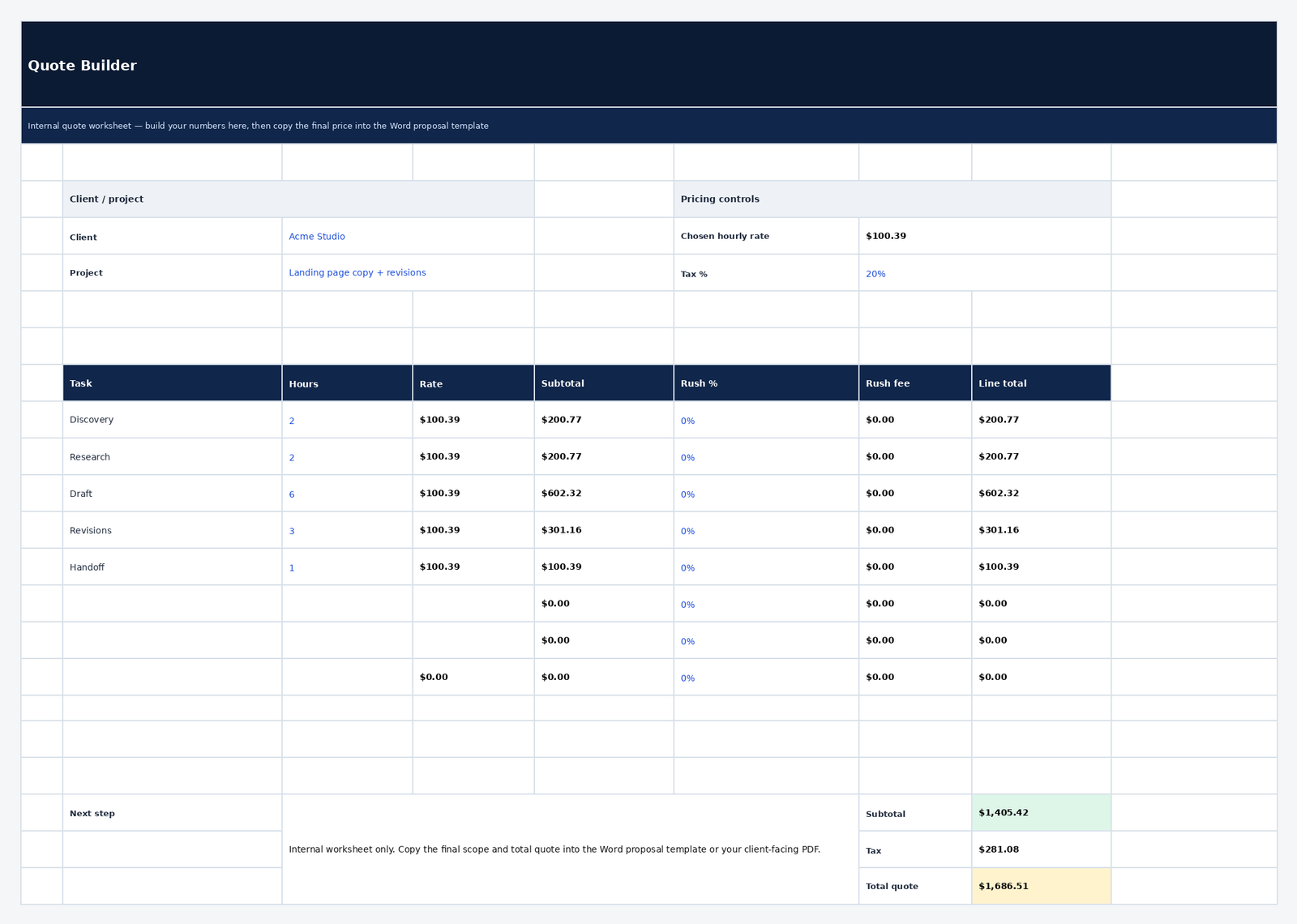Select the Tax % value of 20%
Image resolution: width=1297 pixels, height=924 pixels.
875,274
